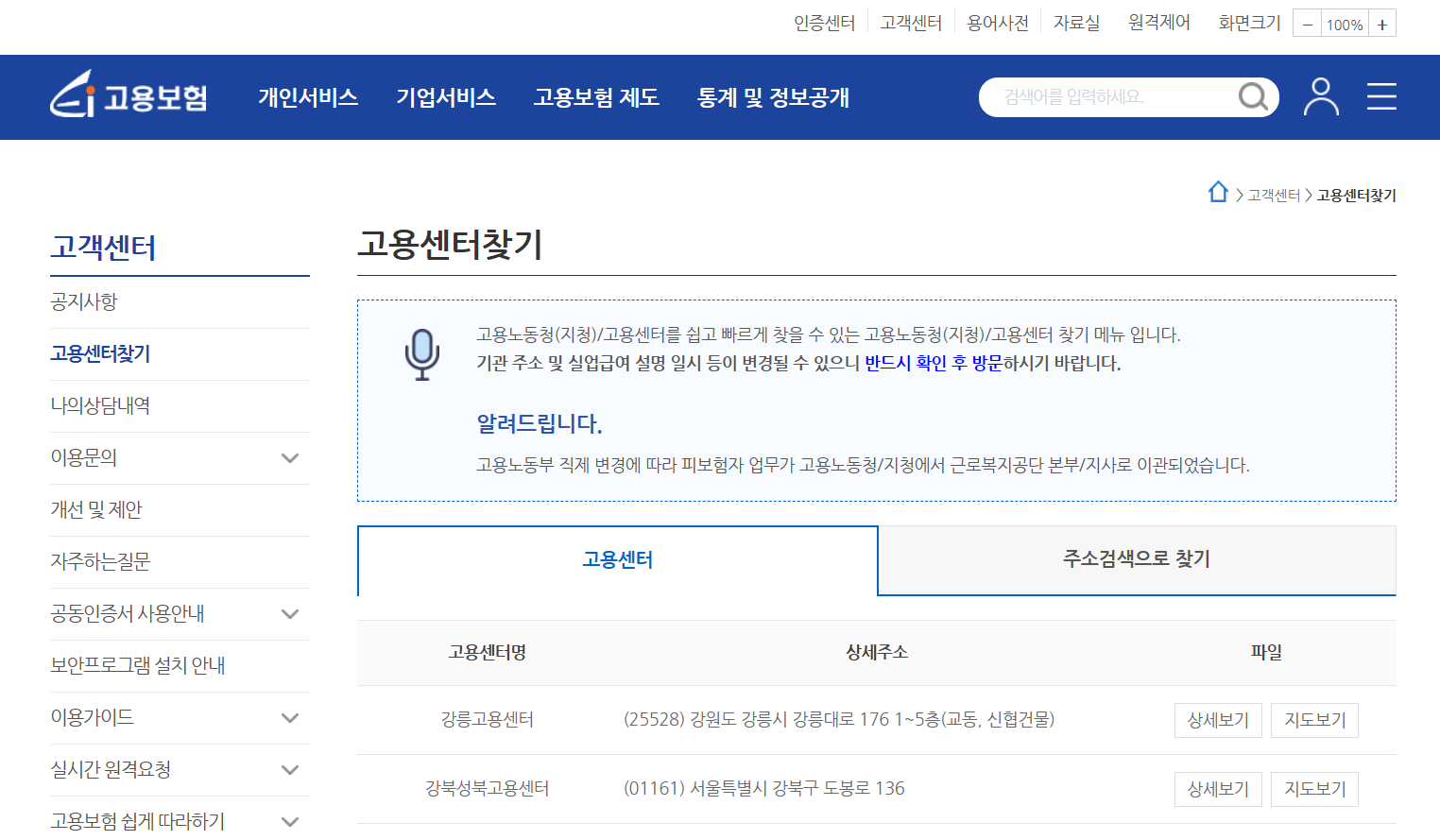Click the search input field

click(1106, 96)
